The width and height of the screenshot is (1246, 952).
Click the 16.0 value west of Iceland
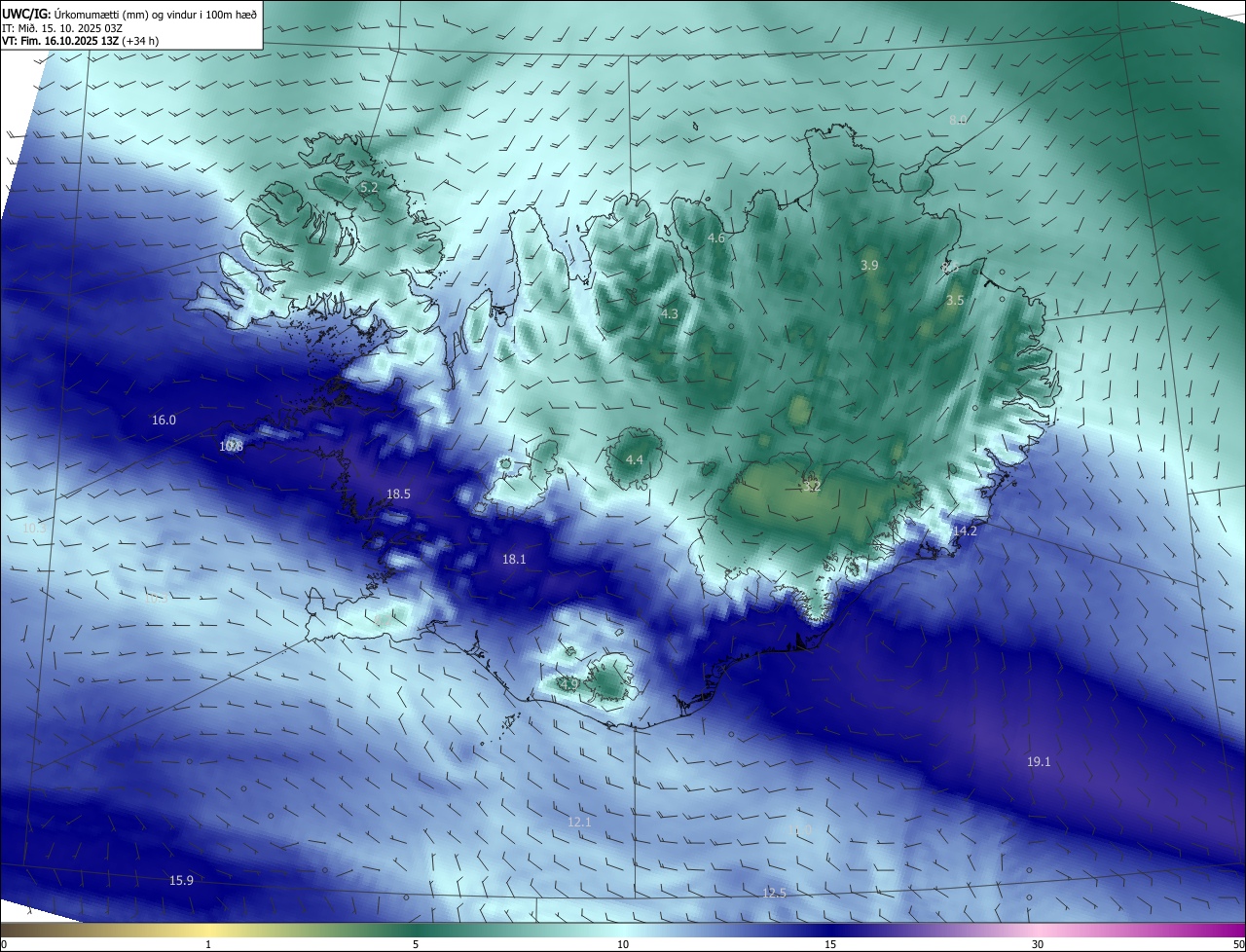coord(164,421)
